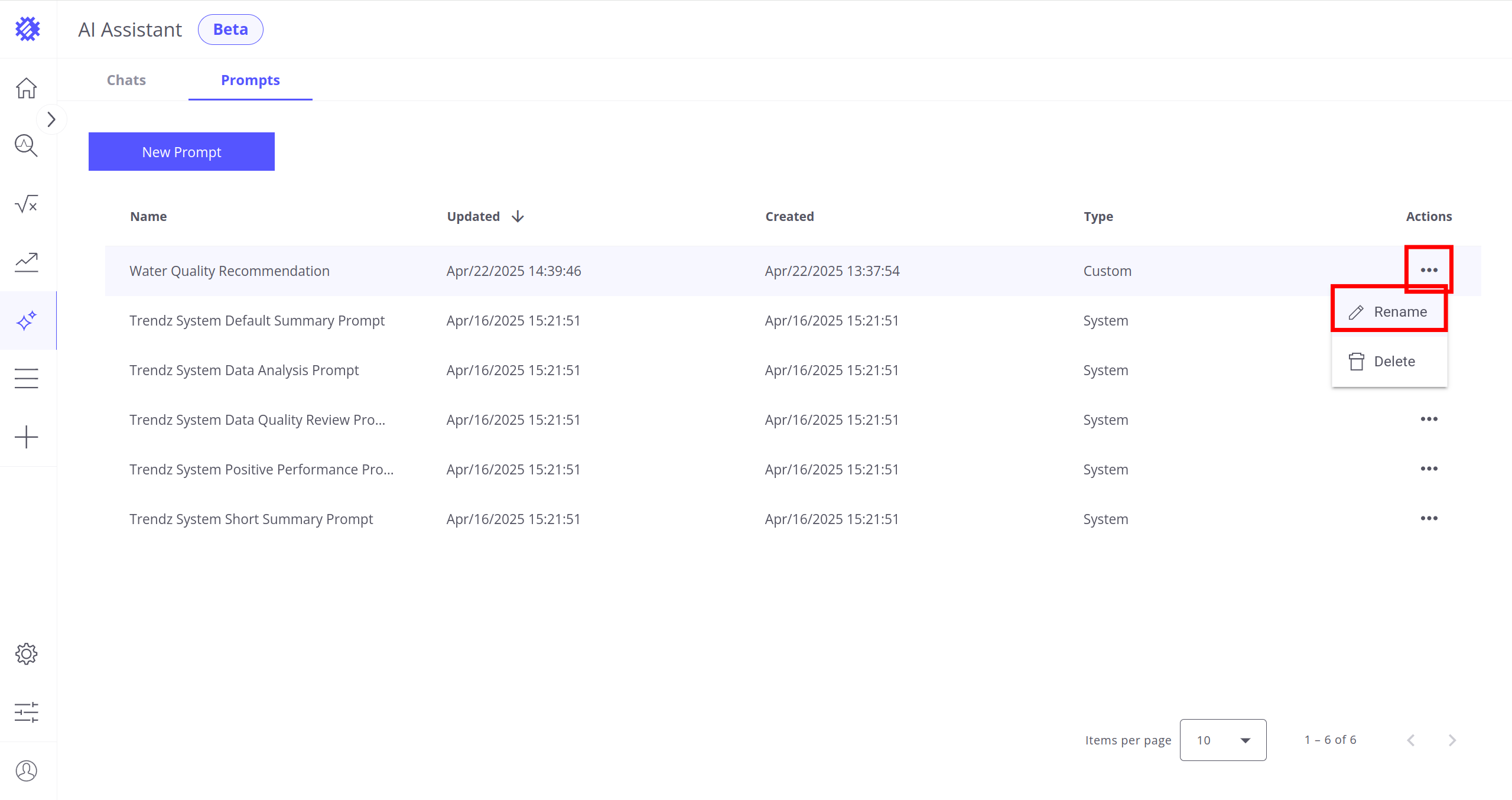
Task: Click the AI Assistant sparkle sidebar icon
Action: coord(26,321)
